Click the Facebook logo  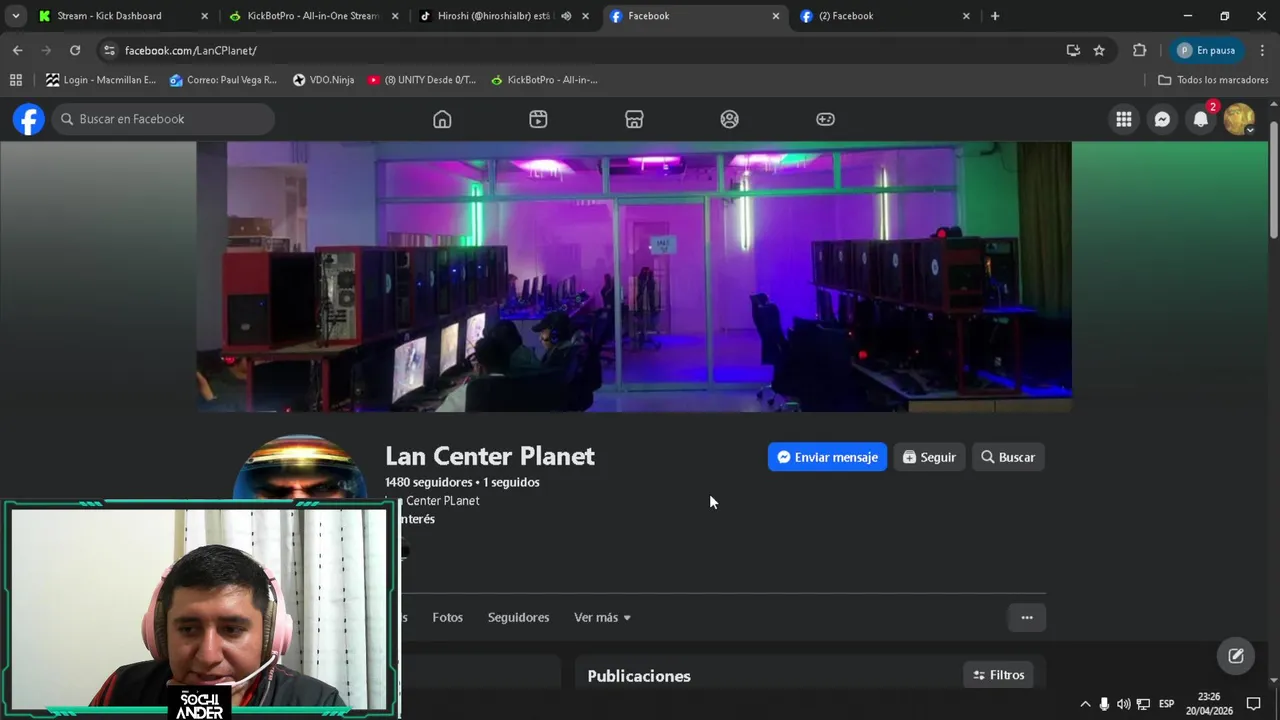[x=29, y=119]
